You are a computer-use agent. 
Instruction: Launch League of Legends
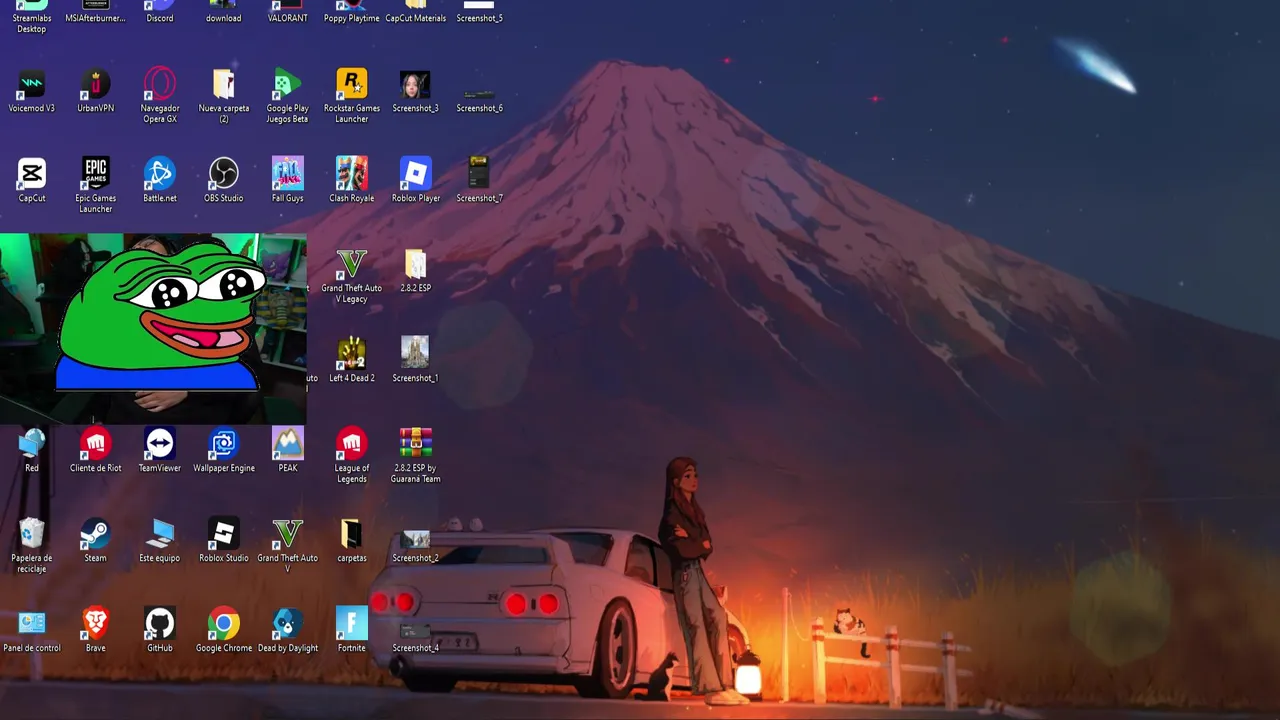[352, 455]
